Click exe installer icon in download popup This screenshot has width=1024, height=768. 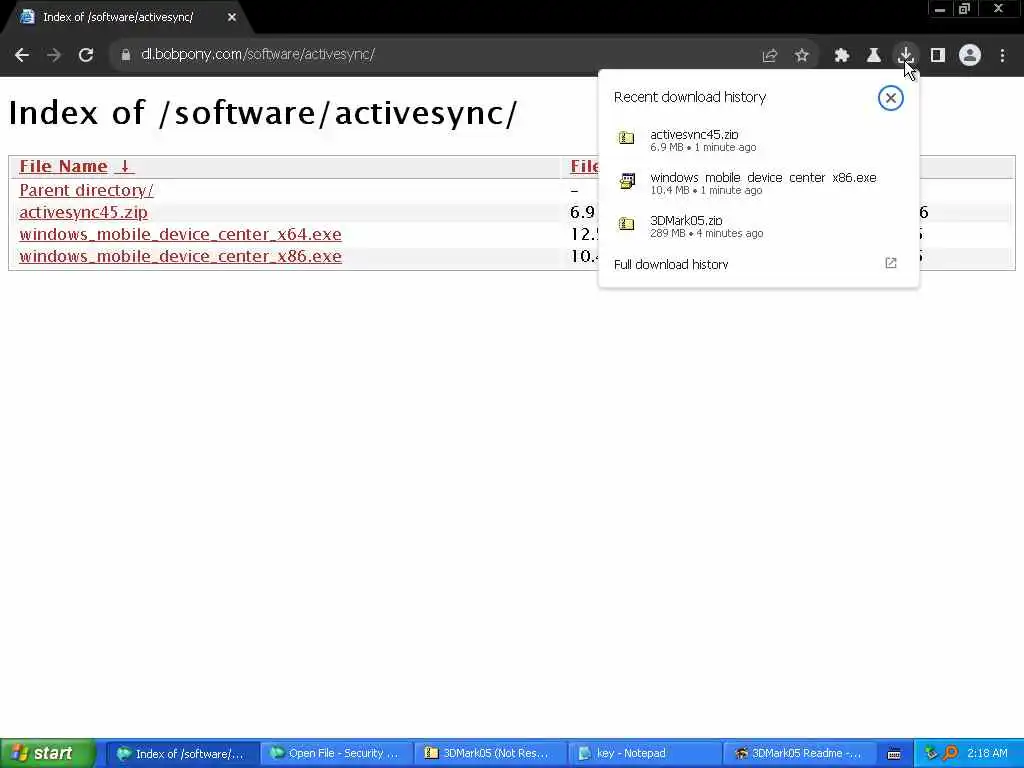coord(627,181)
